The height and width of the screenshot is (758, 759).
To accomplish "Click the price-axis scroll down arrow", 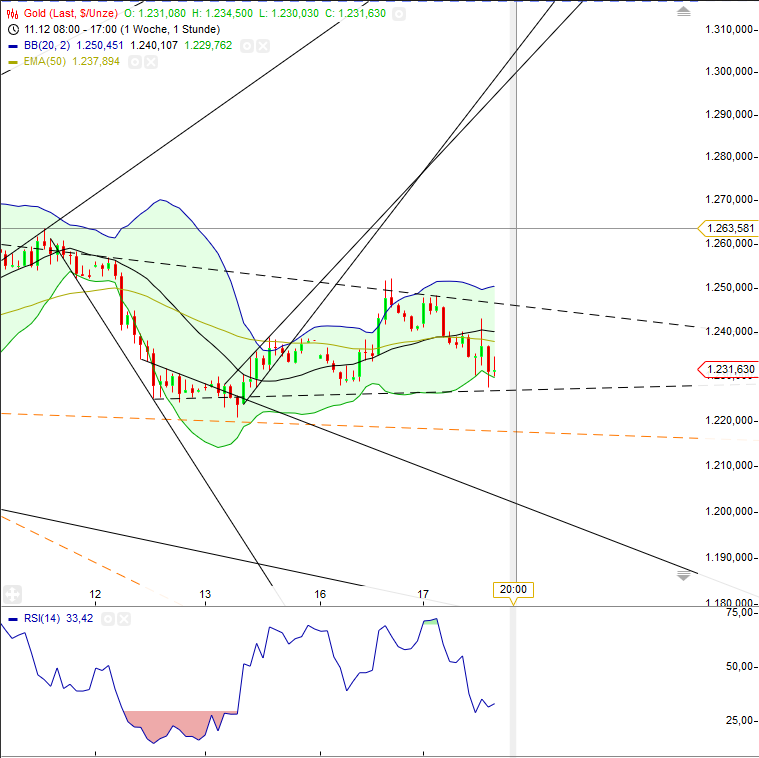I will pos(683,576).
